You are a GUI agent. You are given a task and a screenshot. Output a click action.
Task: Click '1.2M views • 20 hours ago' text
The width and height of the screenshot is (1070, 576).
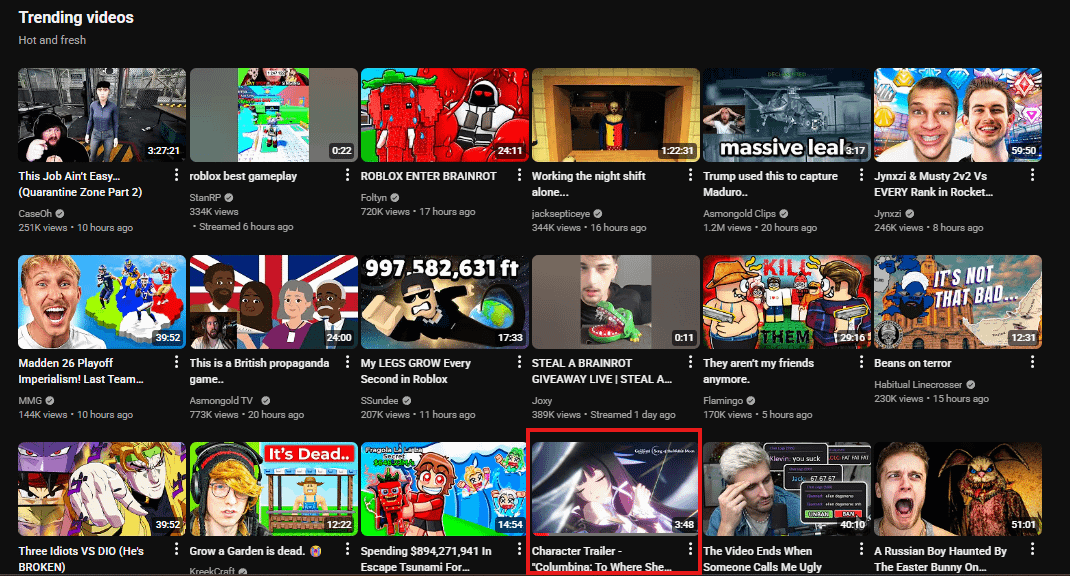(x=760, y=228)
